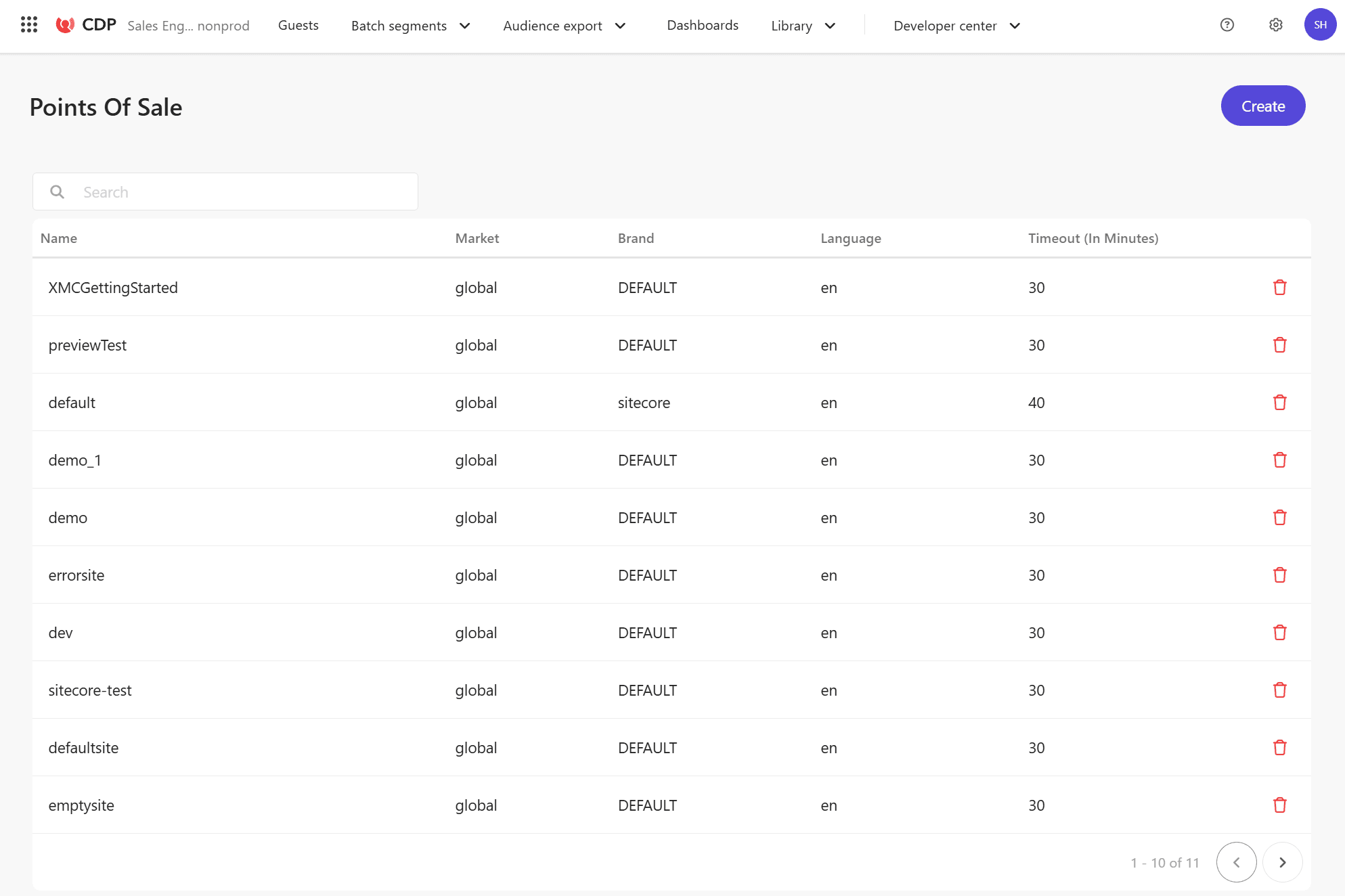Click the 1 - 10 of 11 pagination text
The width and height of the screenshot is (1345, 896).
[1164, 863]
